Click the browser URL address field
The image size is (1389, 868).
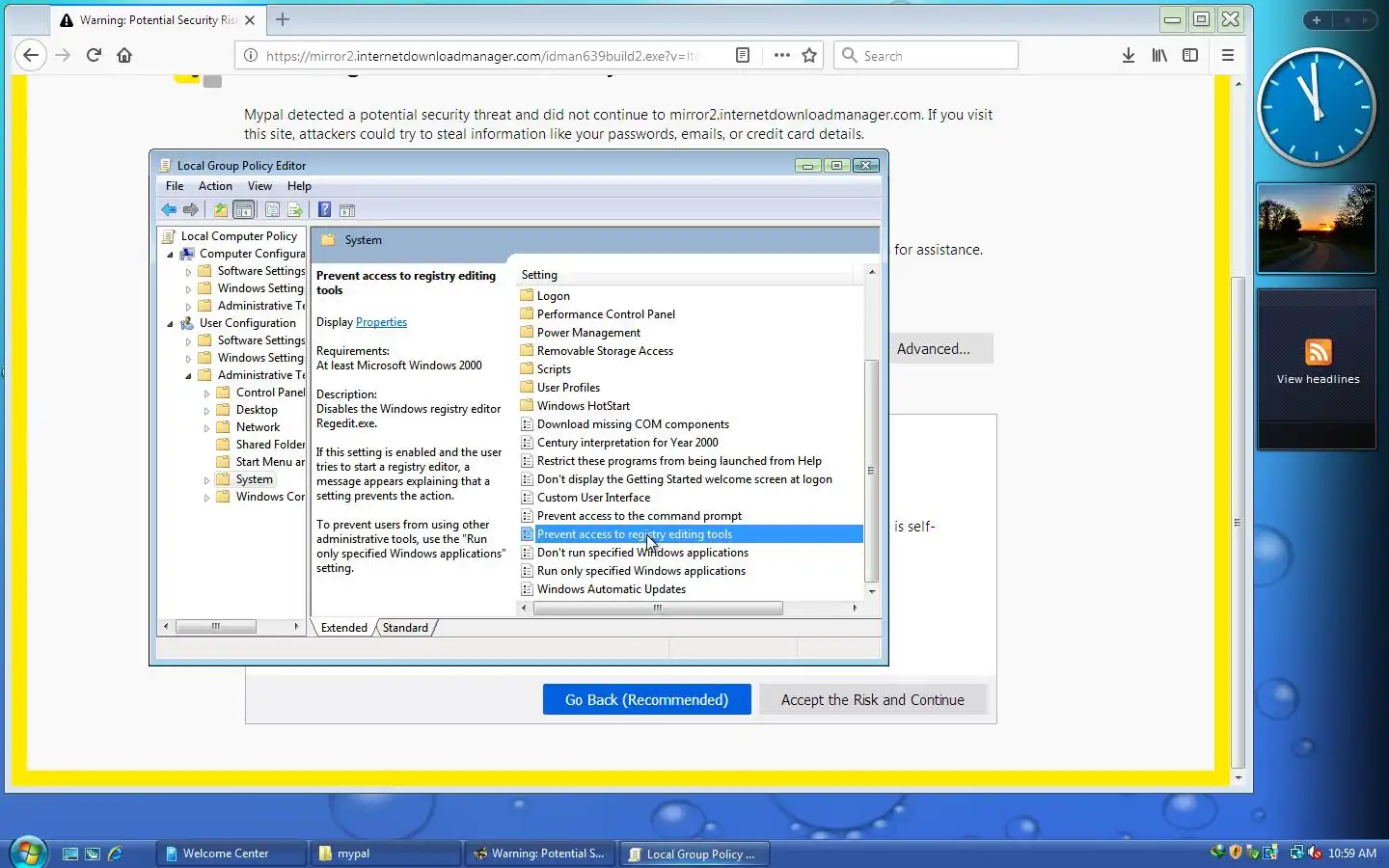tap(482, 56)
